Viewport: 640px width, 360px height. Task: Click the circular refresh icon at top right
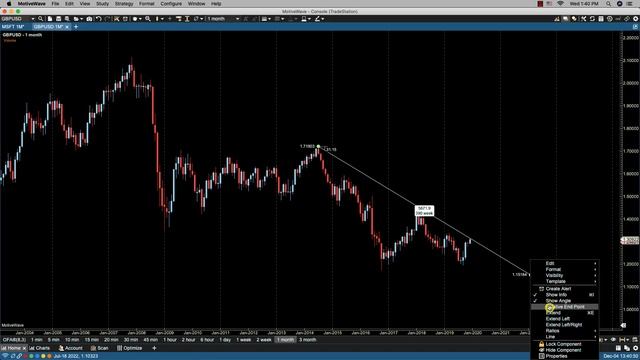(x=592, y=19)
